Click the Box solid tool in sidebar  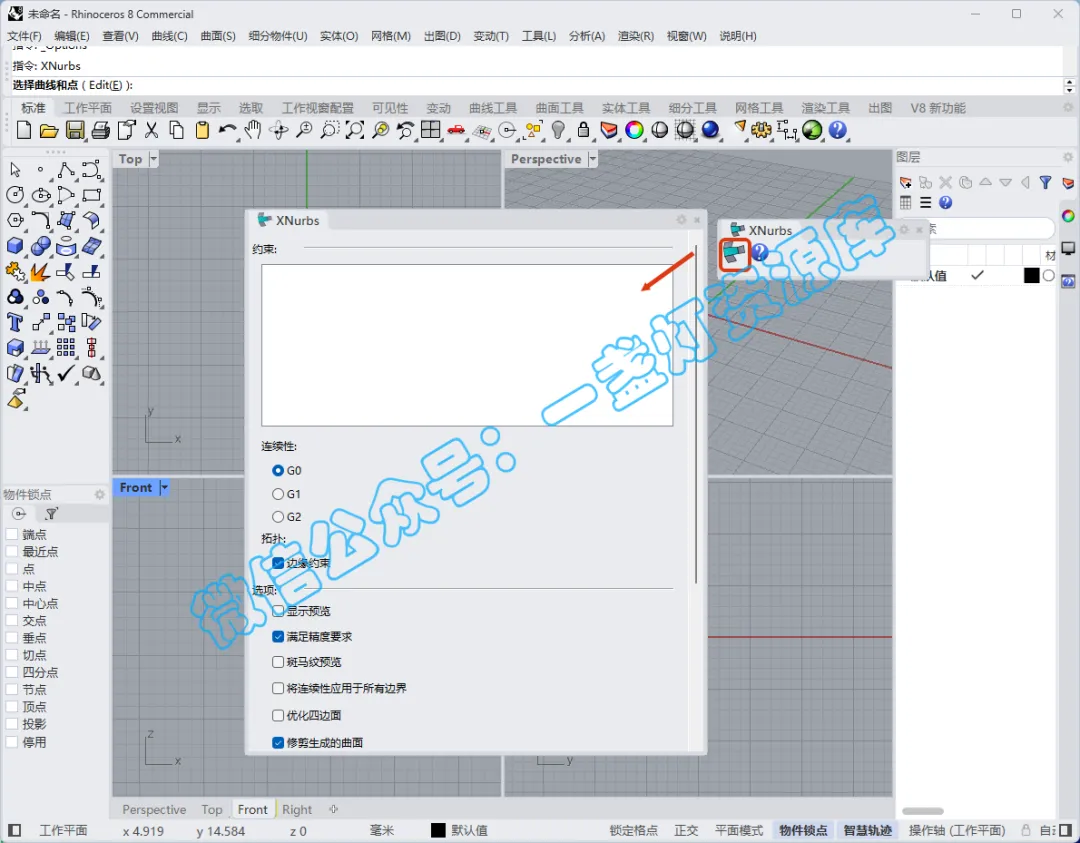point(15,246)
